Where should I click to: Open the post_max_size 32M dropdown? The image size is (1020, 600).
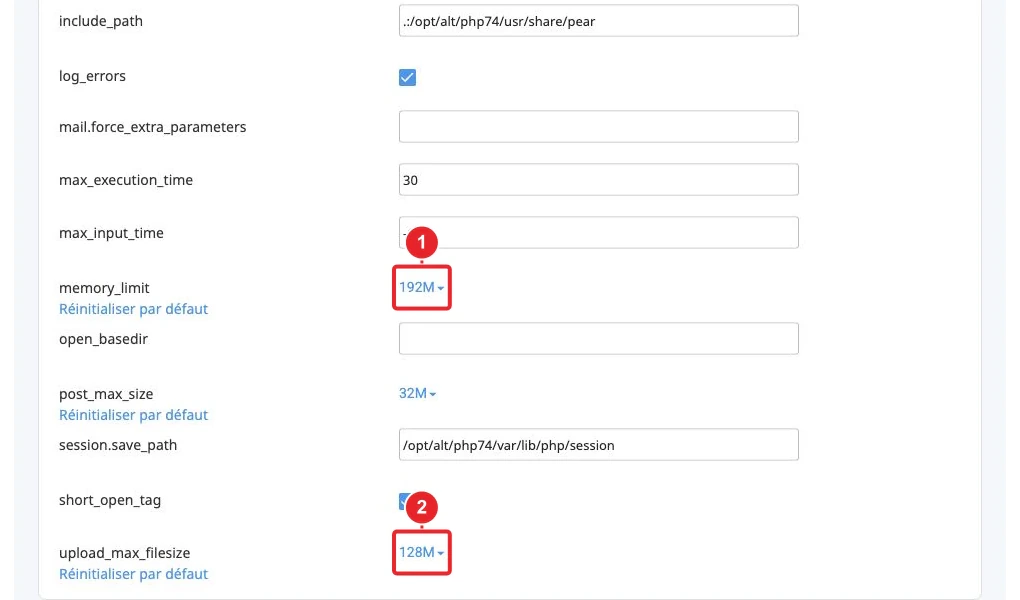(x=417, y=393)
